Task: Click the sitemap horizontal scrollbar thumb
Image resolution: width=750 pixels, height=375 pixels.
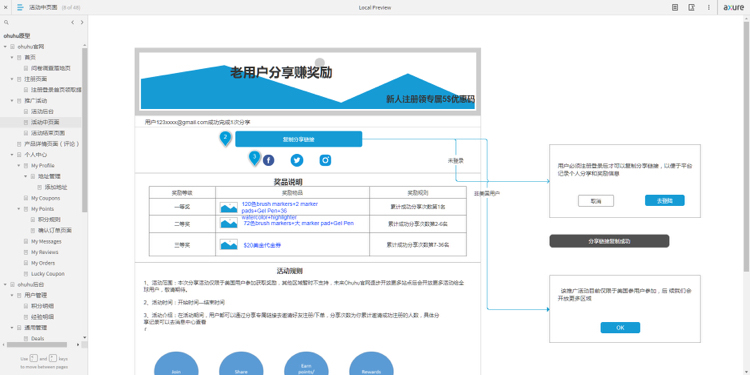Action: click(x=36, y=344)
